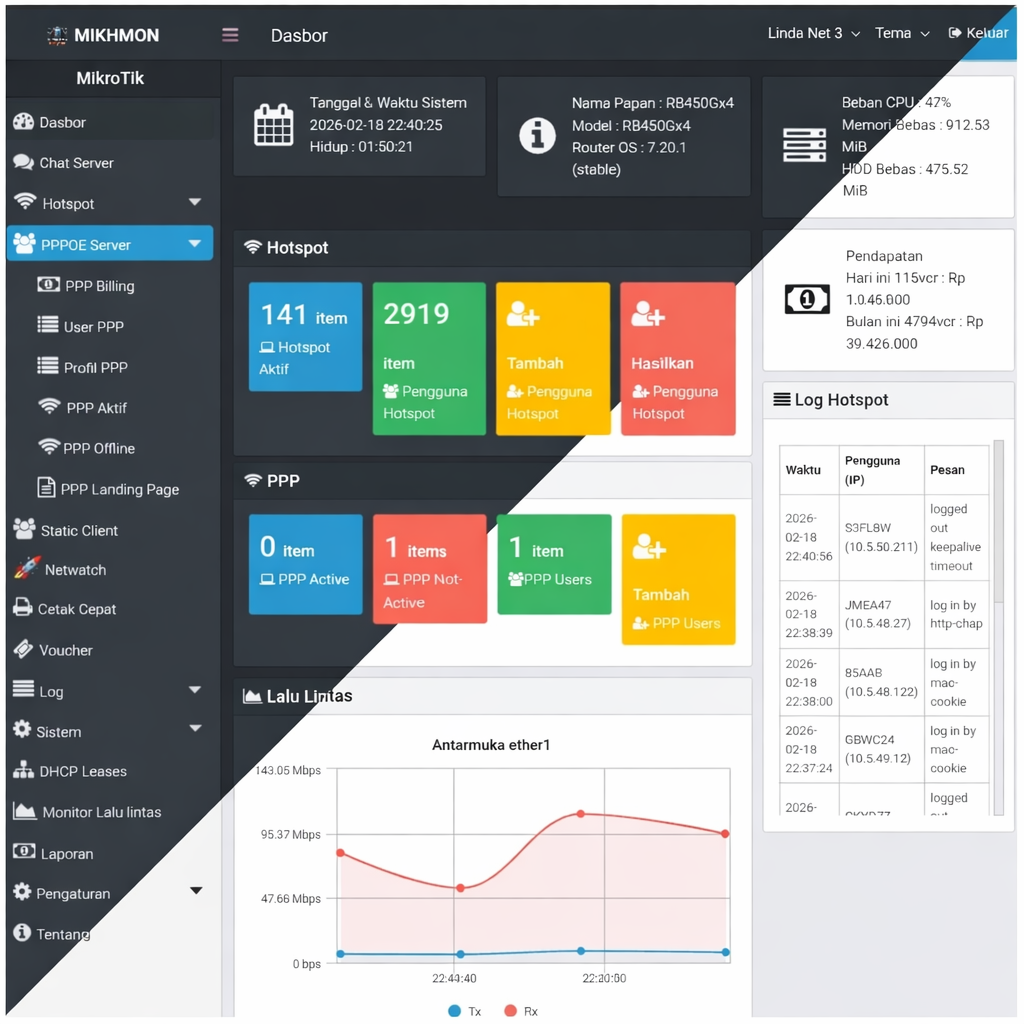Expand the Tema dropdown
Screen dimensions: 1024x1024
coord(900,33)
